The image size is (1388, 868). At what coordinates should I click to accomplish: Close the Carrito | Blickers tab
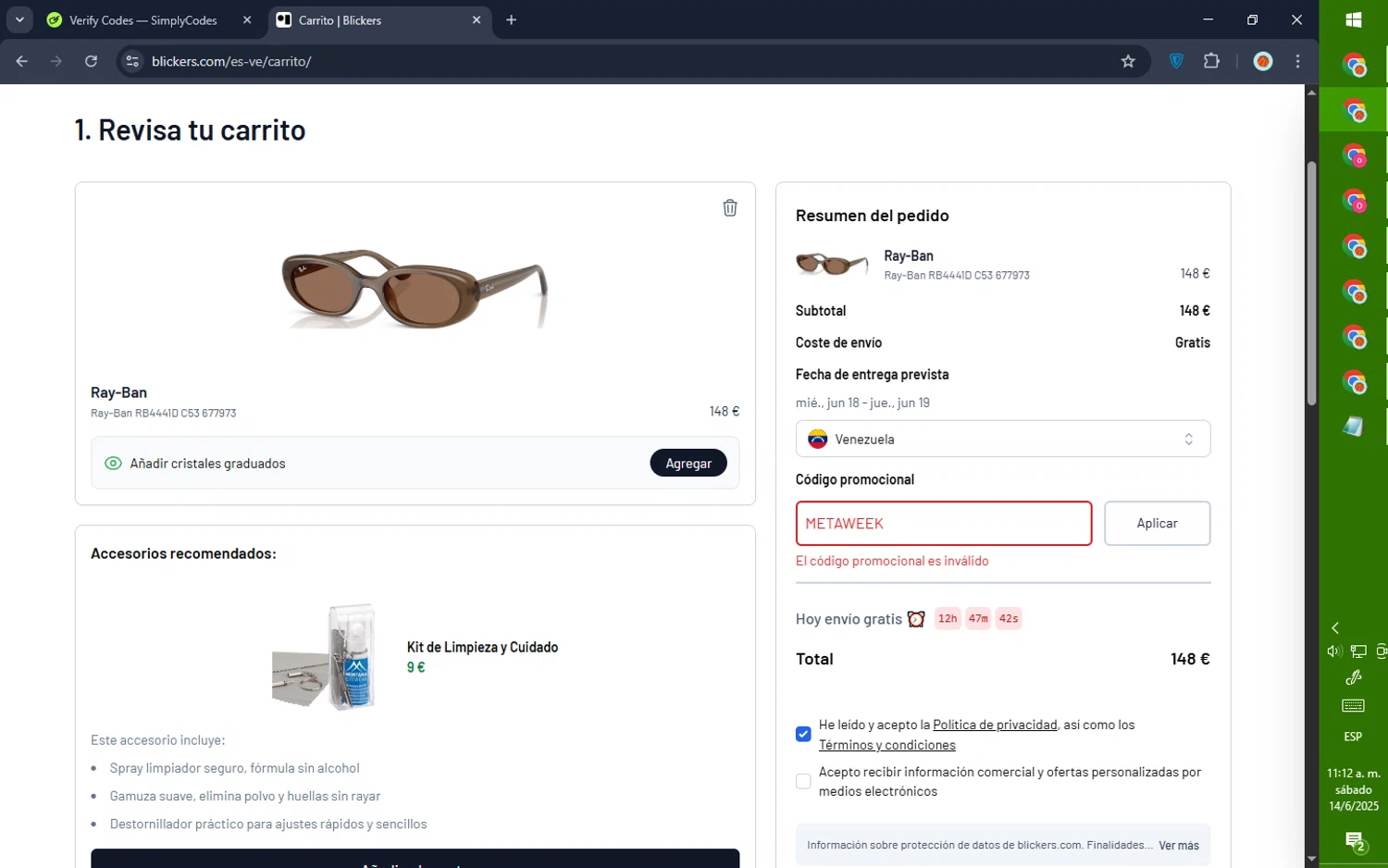477,19
